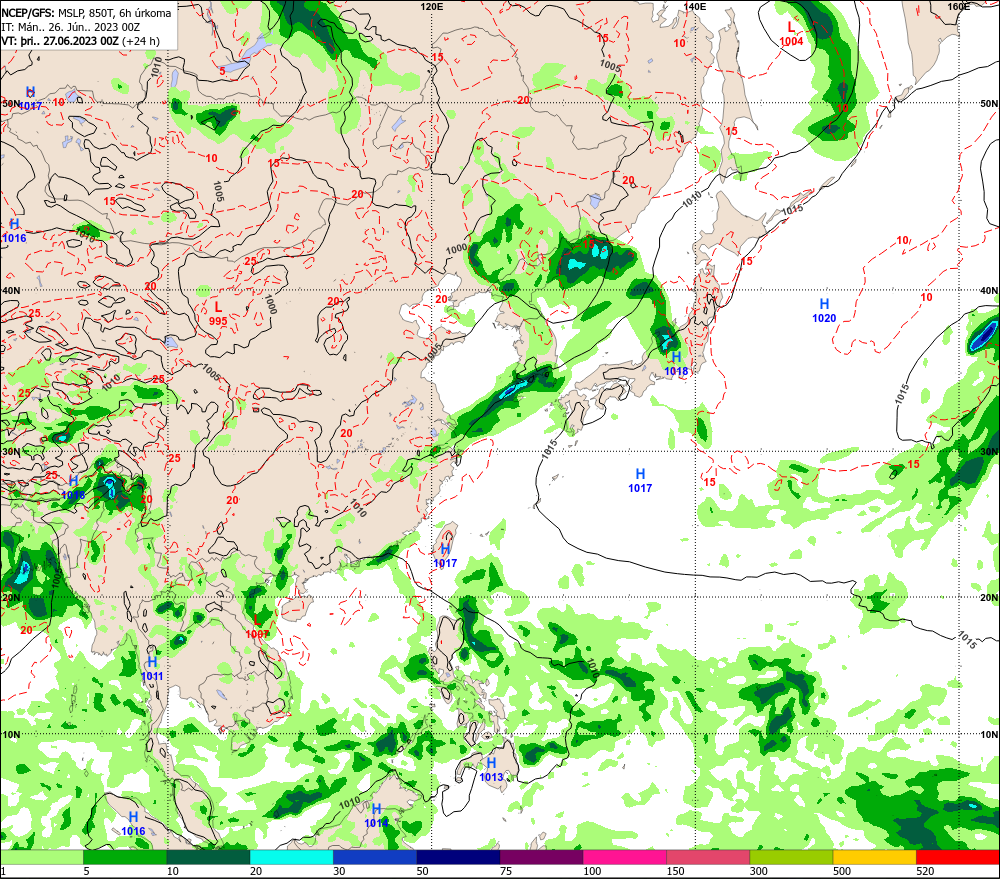The width and height of the screenshot is (1000, 879).
Task: Click the 160E longitude label
Action: (x=959, y=6)
